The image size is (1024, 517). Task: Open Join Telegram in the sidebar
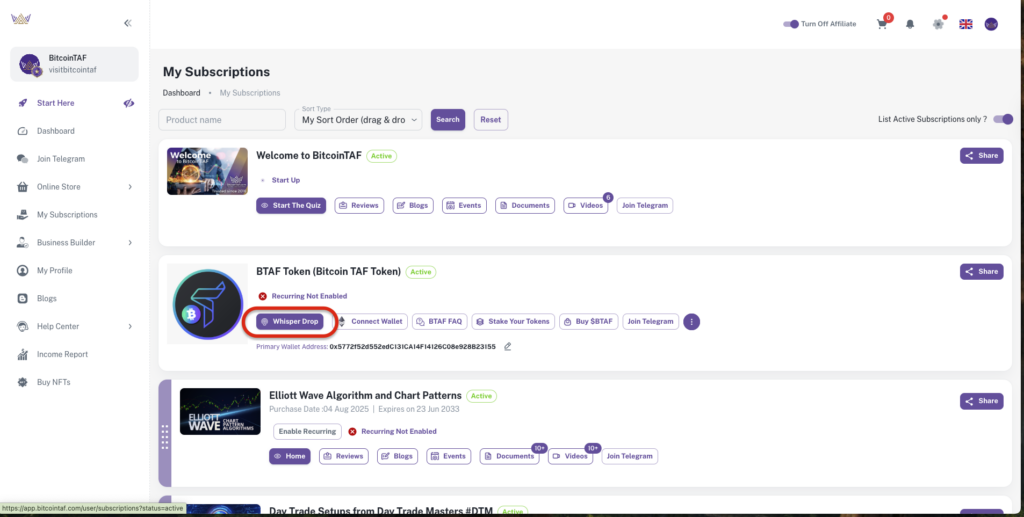[x=61, y=159]
